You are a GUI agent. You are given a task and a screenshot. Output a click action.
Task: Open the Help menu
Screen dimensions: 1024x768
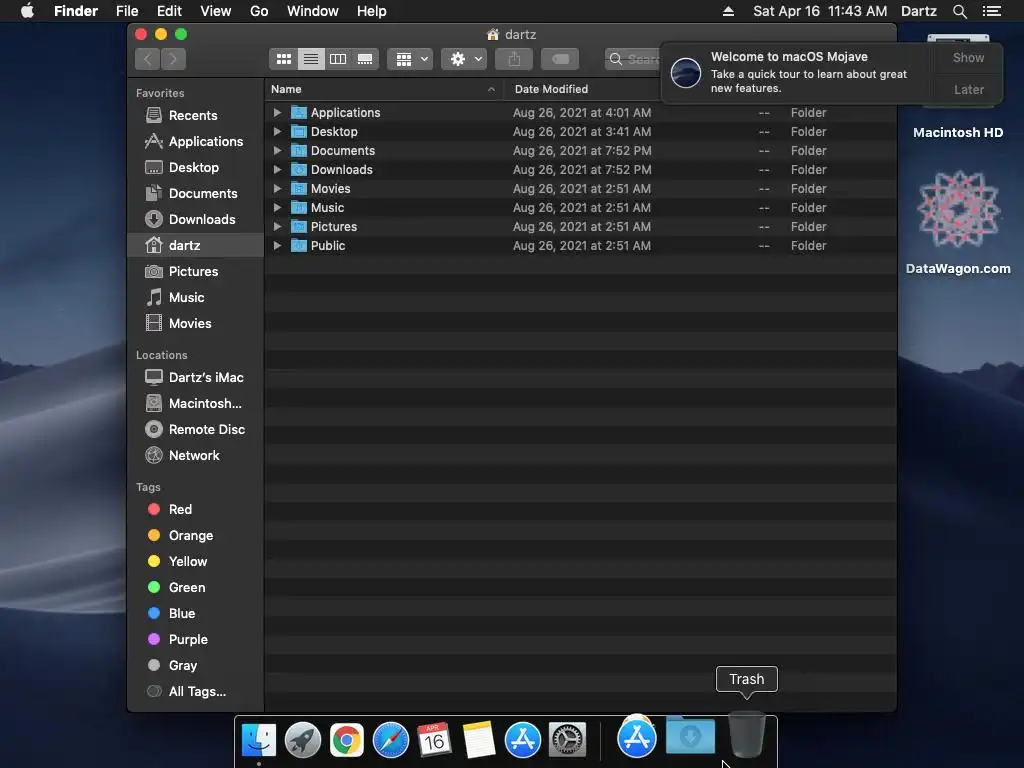[x=372, y=11]
